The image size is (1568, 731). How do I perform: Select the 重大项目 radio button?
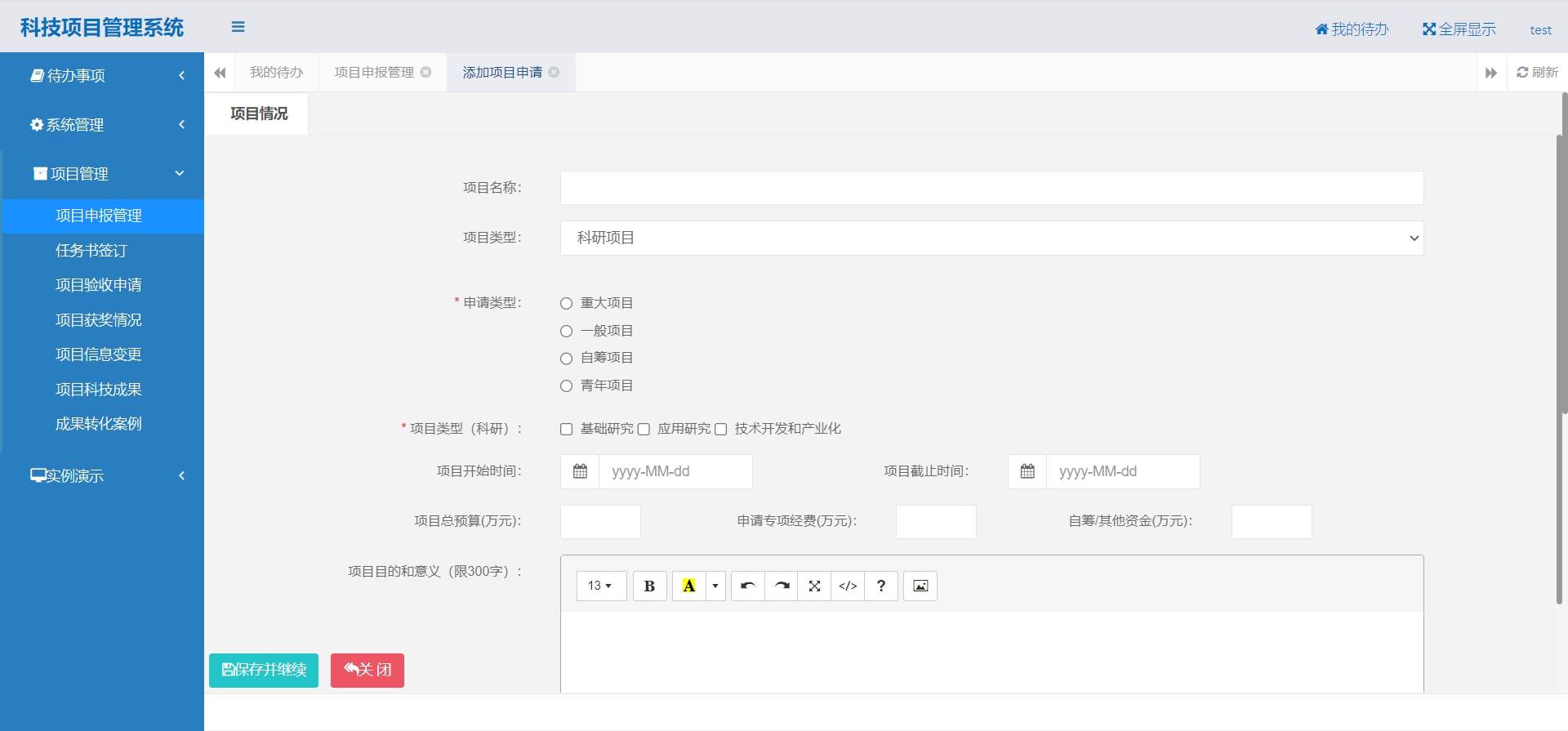[566, 303]
